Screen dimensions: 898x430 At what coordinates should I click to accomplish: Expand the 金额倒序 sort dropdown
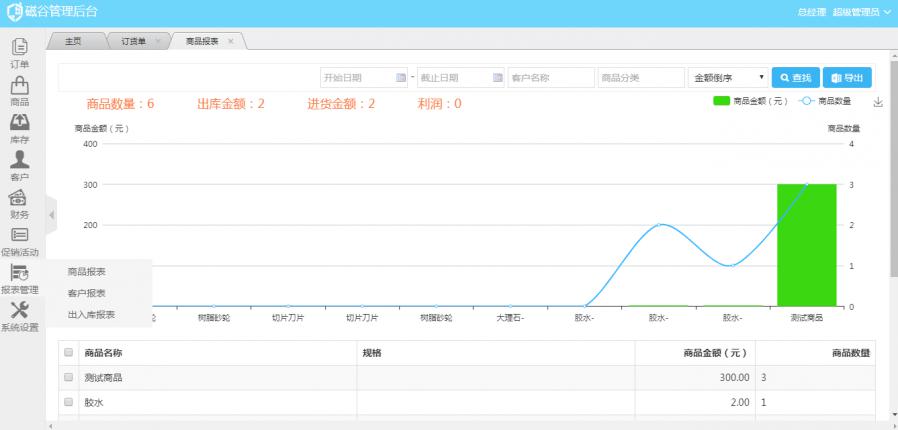tap(727, 77)
